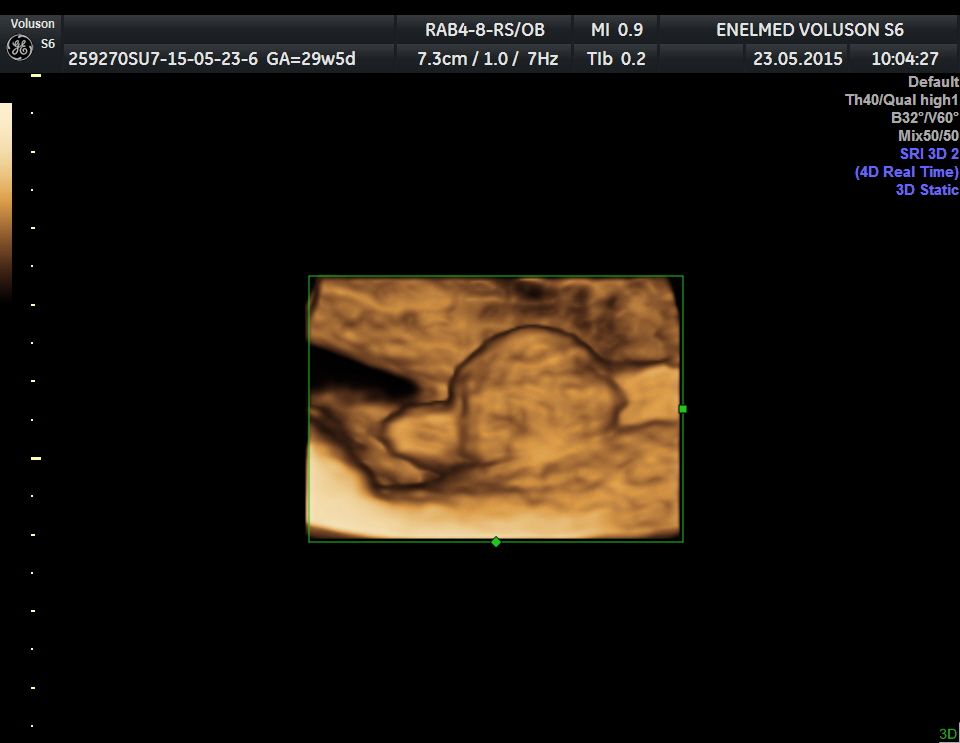Click the green diamond handle on render box
960x743 pixels.
[x=496, y=542]
